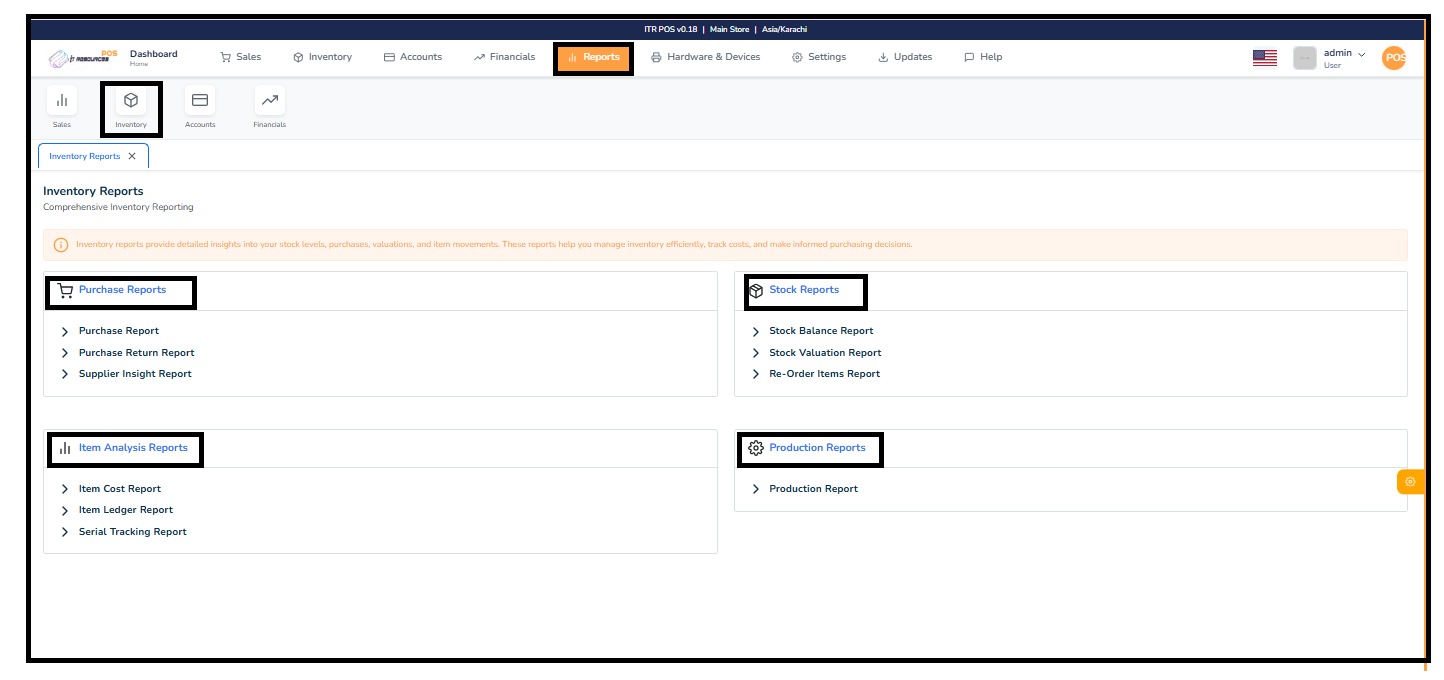Click the box icon next to Stock Reports
The height and width of the screenshot is (680, 1444).
(x=757, y=289)
